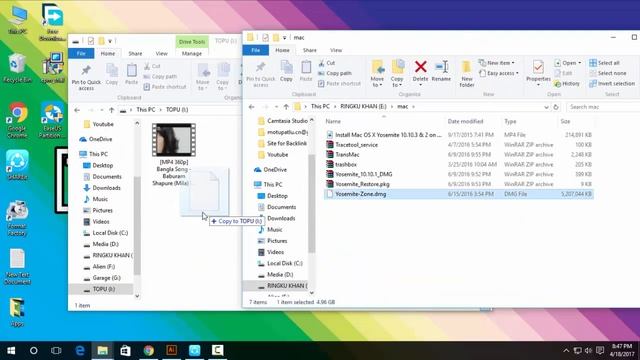Viewport: 640px width, 360px height.
Task: Click Invert selection in mac window
Action: coord(612,83)
